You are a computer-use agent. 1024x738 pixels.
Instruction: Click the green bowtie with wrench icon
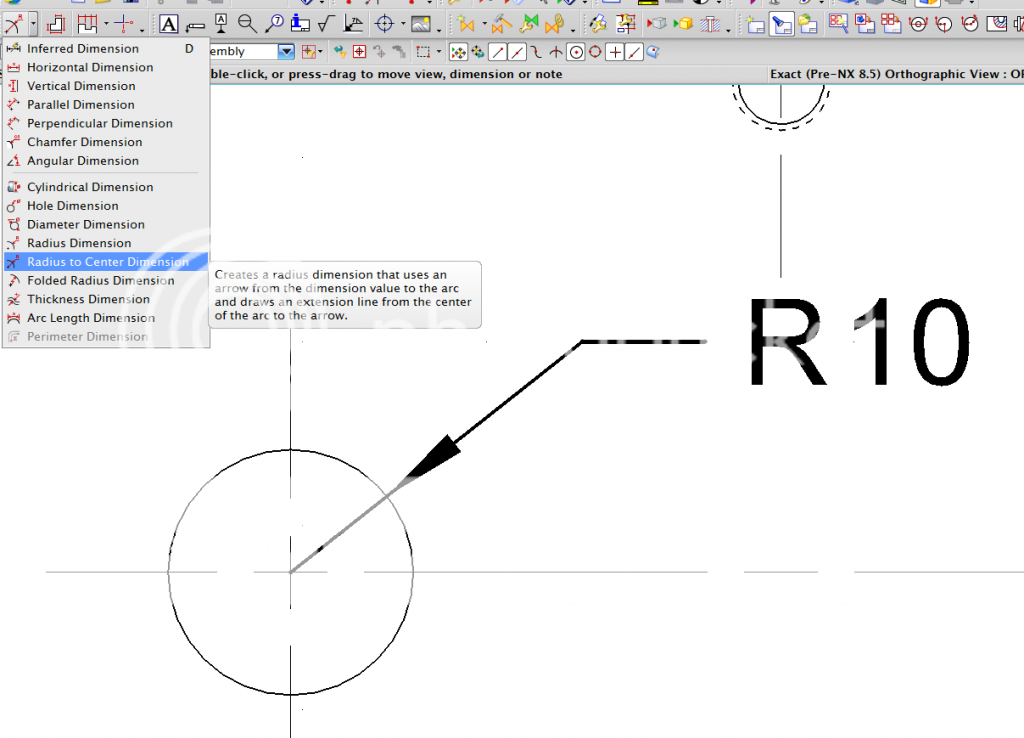coord(529,25)
